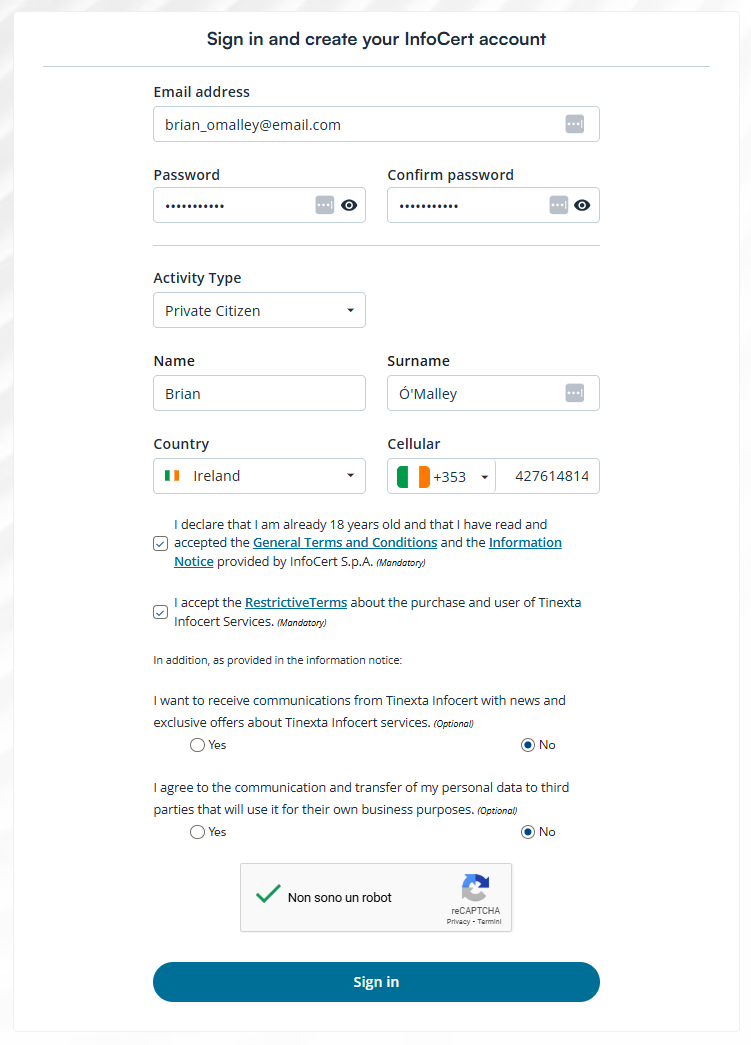Select Yes for receiving Tinexta Infocert communications
751x1045 pixels.
coord(197,745)
